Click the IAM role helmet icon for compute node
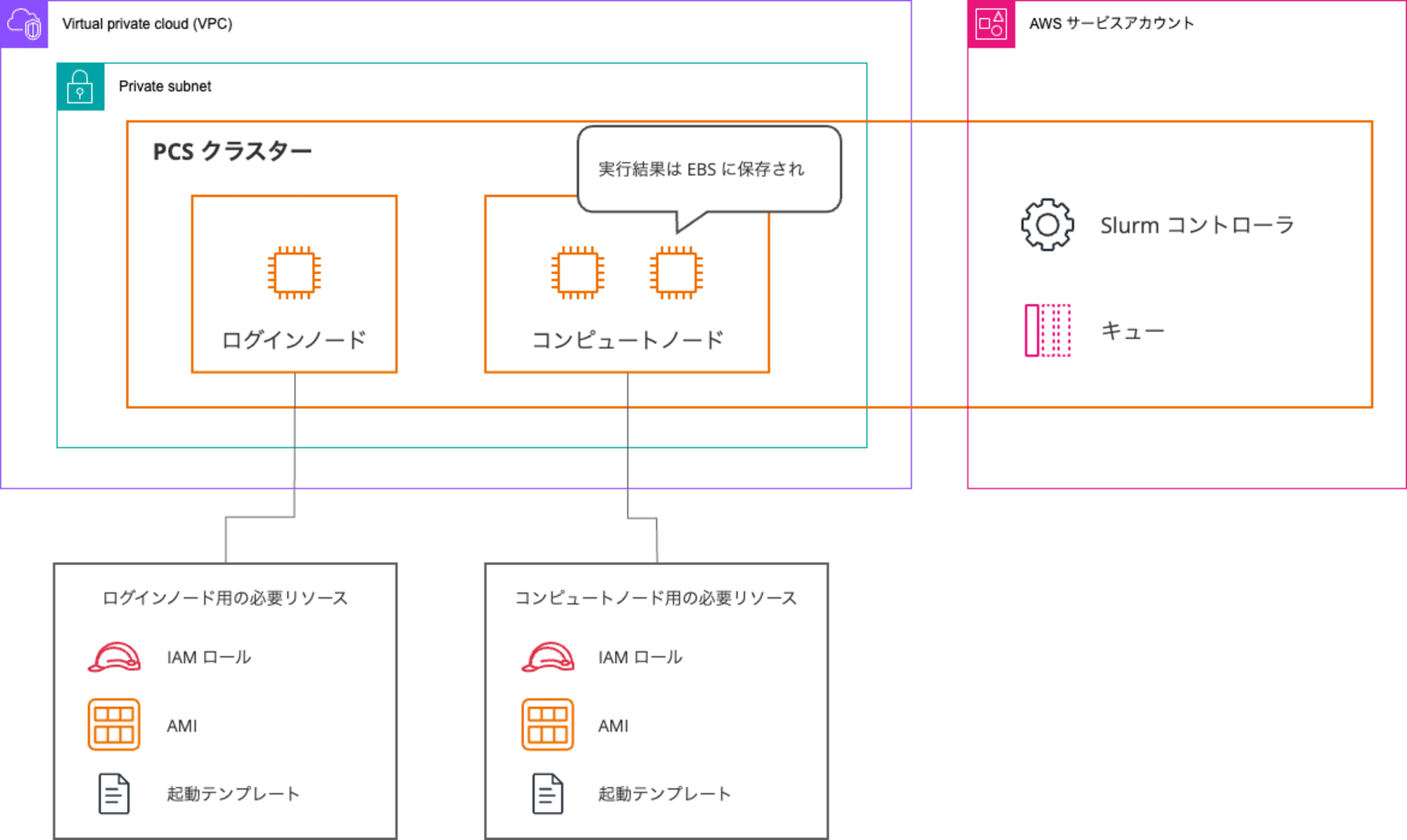1407x840 pixels. pyautogui.click(x=547, y=657)
